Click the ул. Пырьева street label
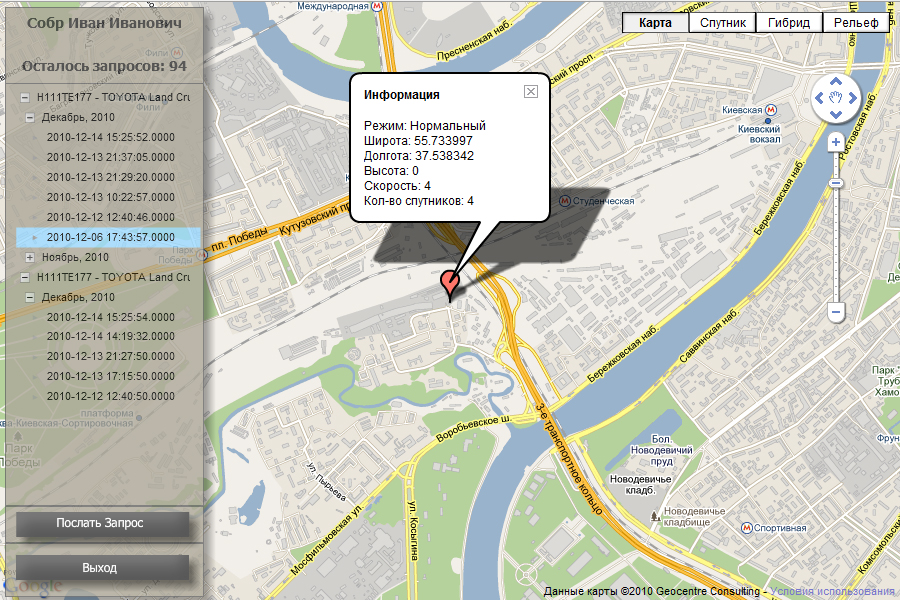Viewport: 900px width, 600px height. pos(326,481)
